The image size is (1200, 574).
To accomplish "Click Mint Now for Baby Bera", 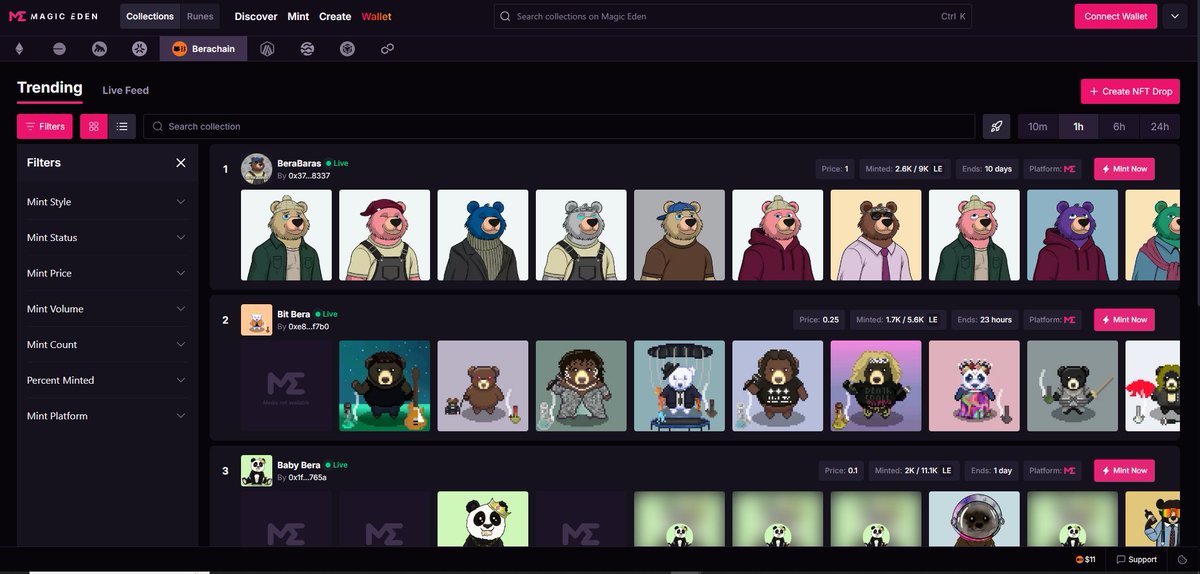I will click(x=1124, y=471).
